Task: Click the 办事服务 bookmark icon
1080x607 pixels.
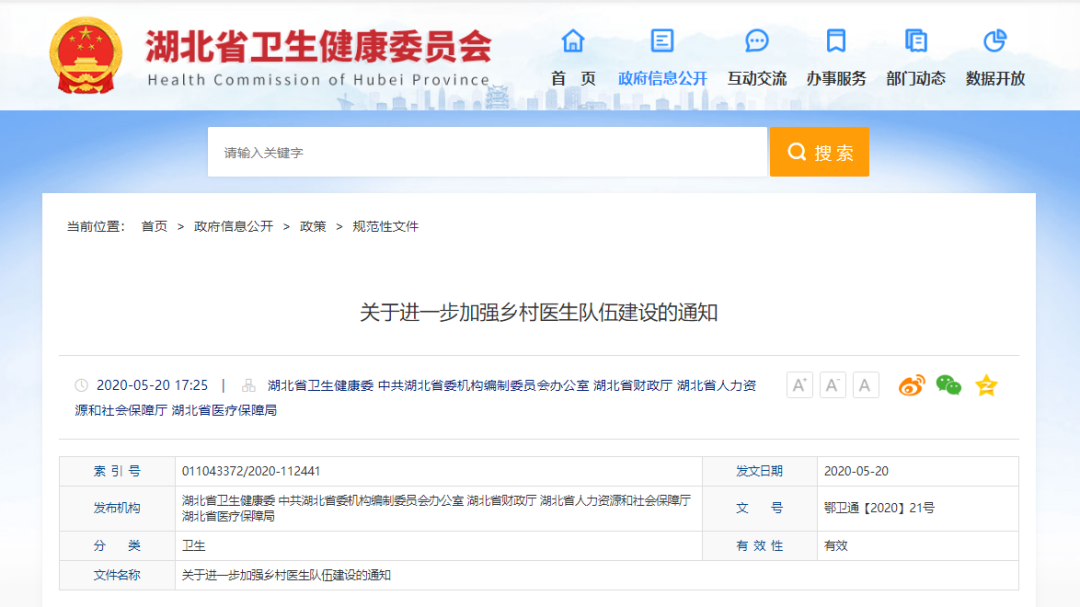Action: (x=836, y=41)
